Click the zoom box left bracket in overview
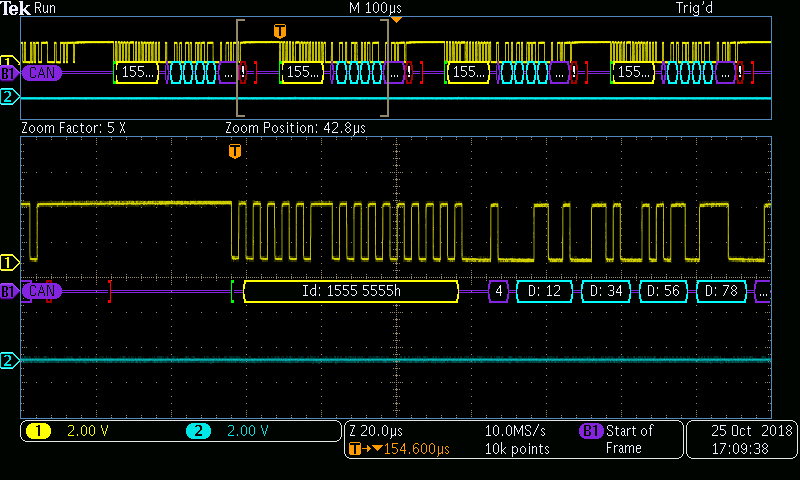Screen dimensions: 800x480 tap(240, 68)
